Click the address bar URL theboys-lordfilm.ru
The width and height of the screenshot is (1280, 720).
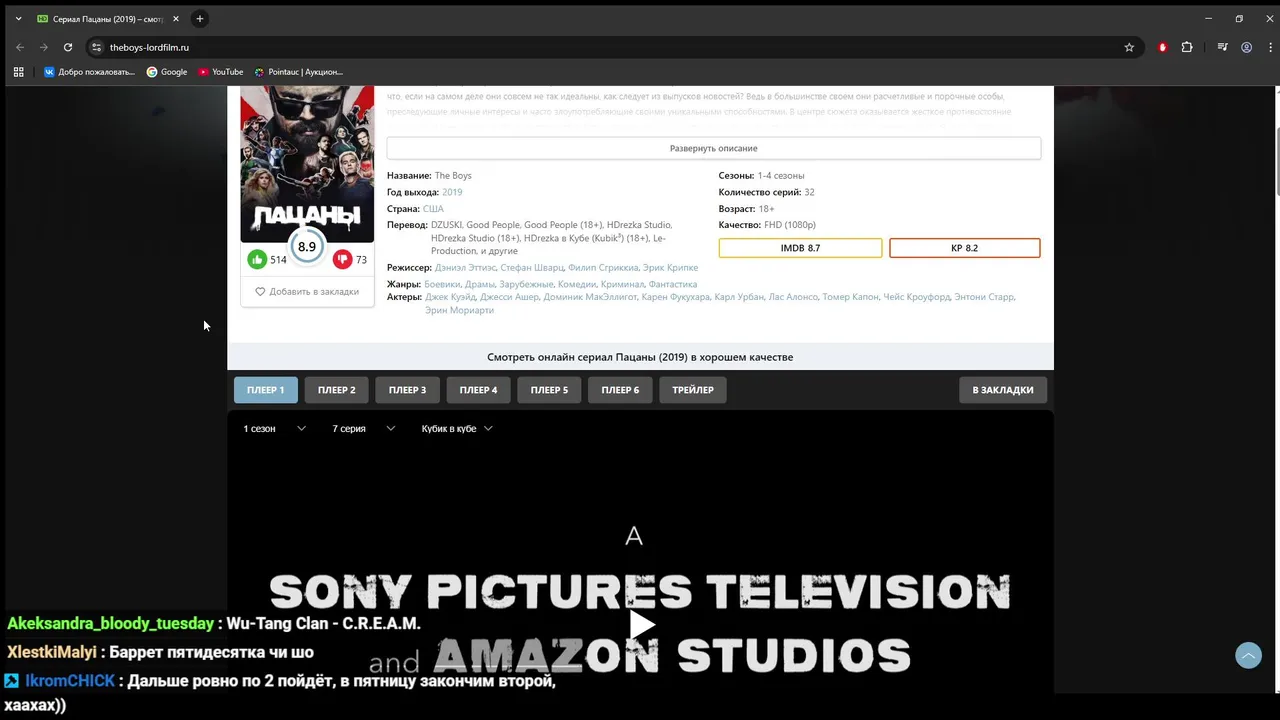149,47
